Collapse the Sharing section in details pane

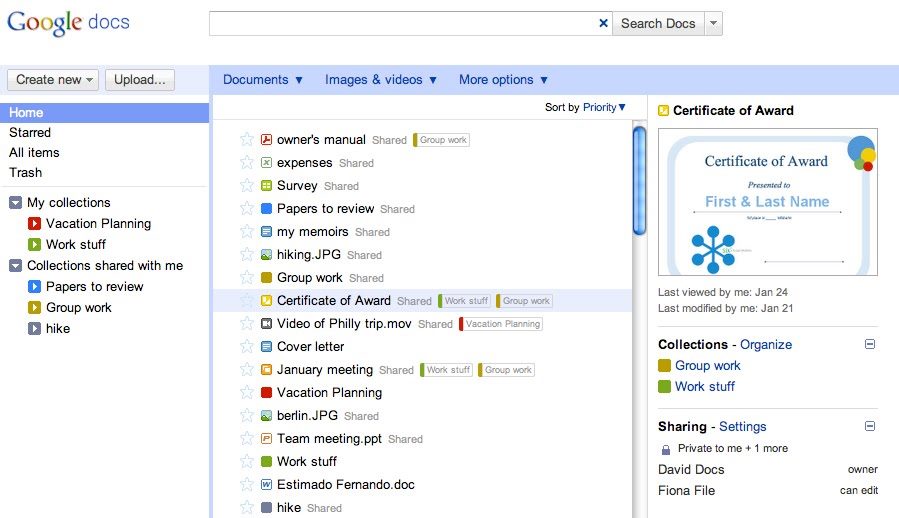tap(870, 426)
